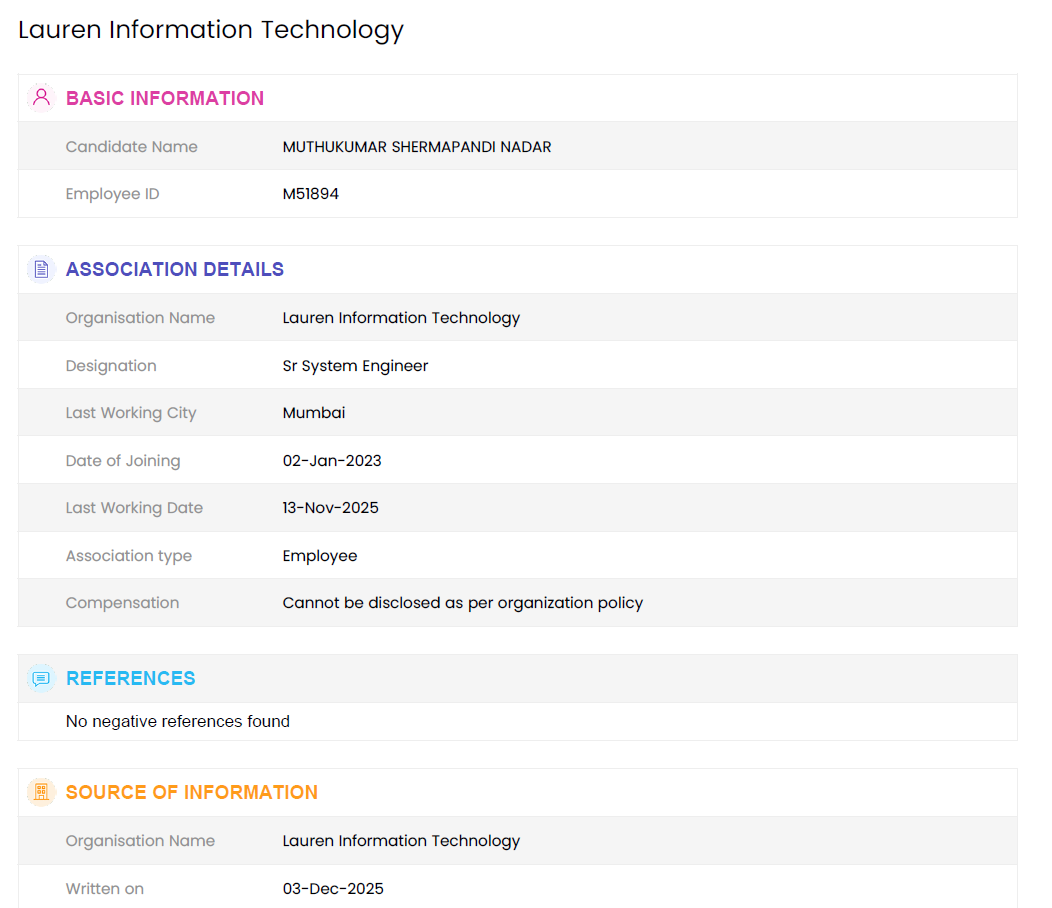1052x908 pixels.
Task: Click the document icon beside Association Details
Action: coord(41,269)
